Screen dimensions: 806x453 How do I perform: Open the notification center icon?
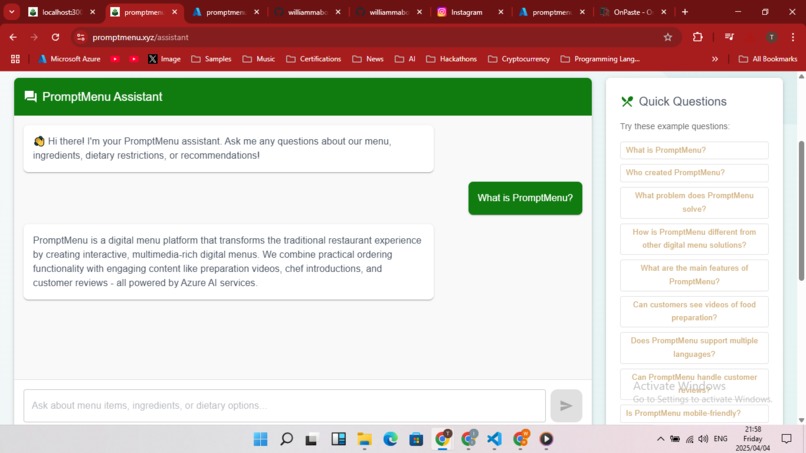pyautogui.click(x=786, y=439)
